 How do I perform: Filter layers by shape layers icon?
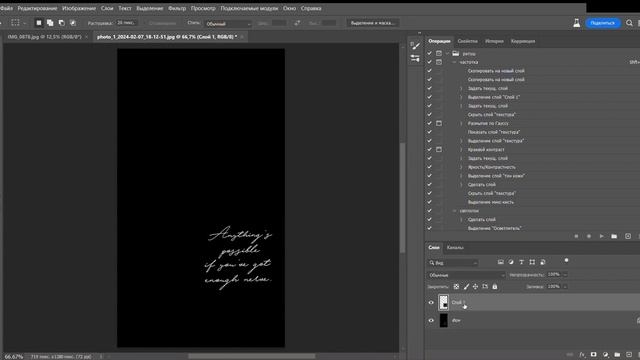point(532,262)
